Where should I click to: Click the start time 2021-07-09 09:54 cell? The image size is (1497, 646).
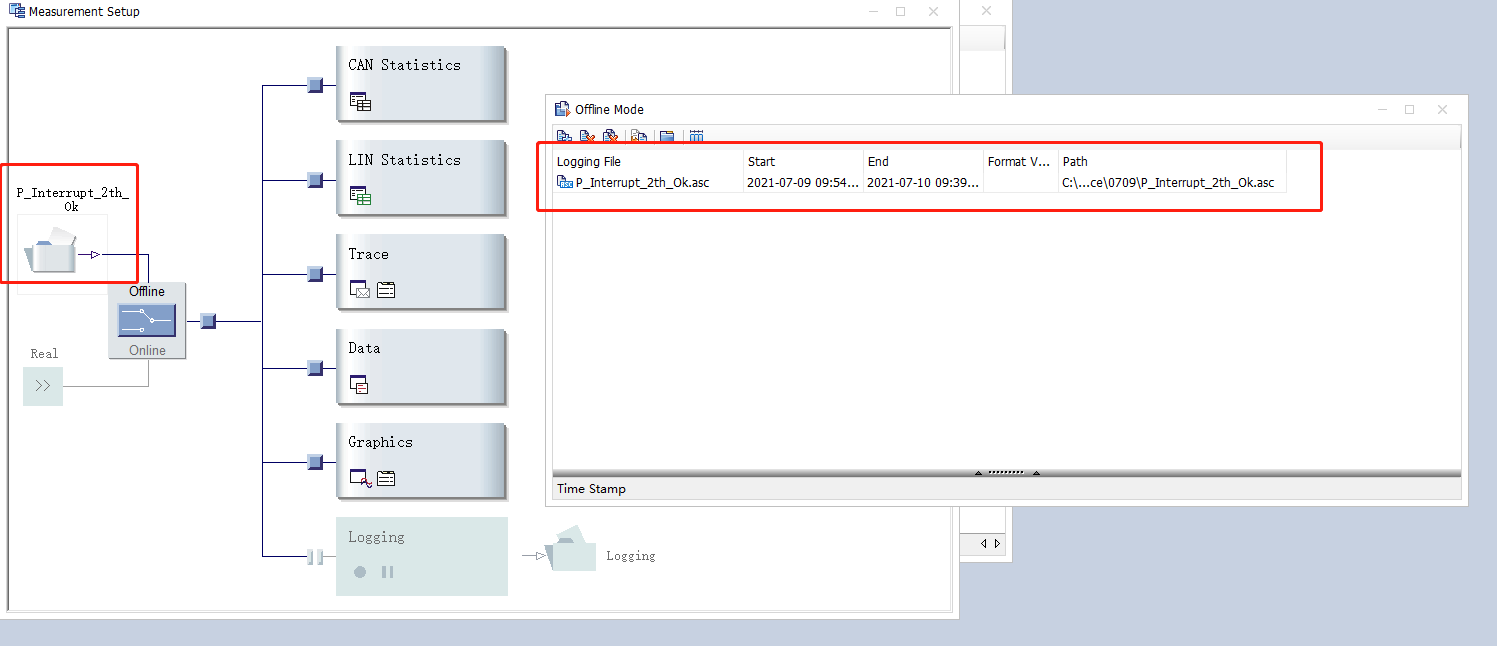(803, 182)
